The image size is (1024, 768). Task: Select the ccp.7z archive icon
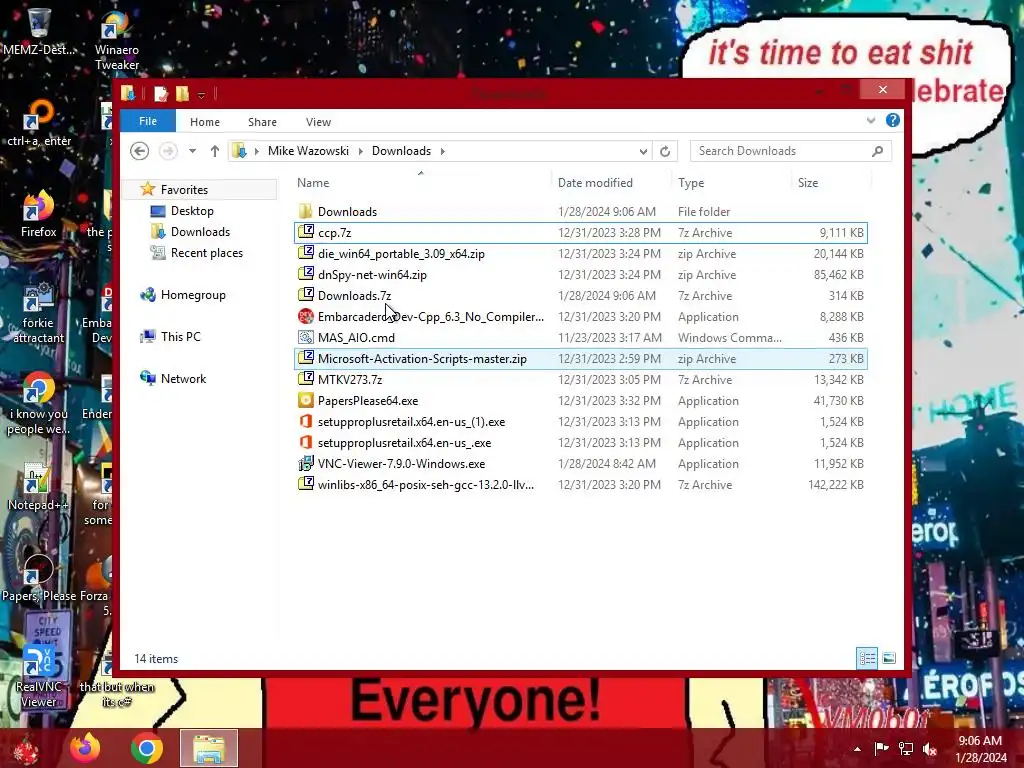[x=305, y=232]
